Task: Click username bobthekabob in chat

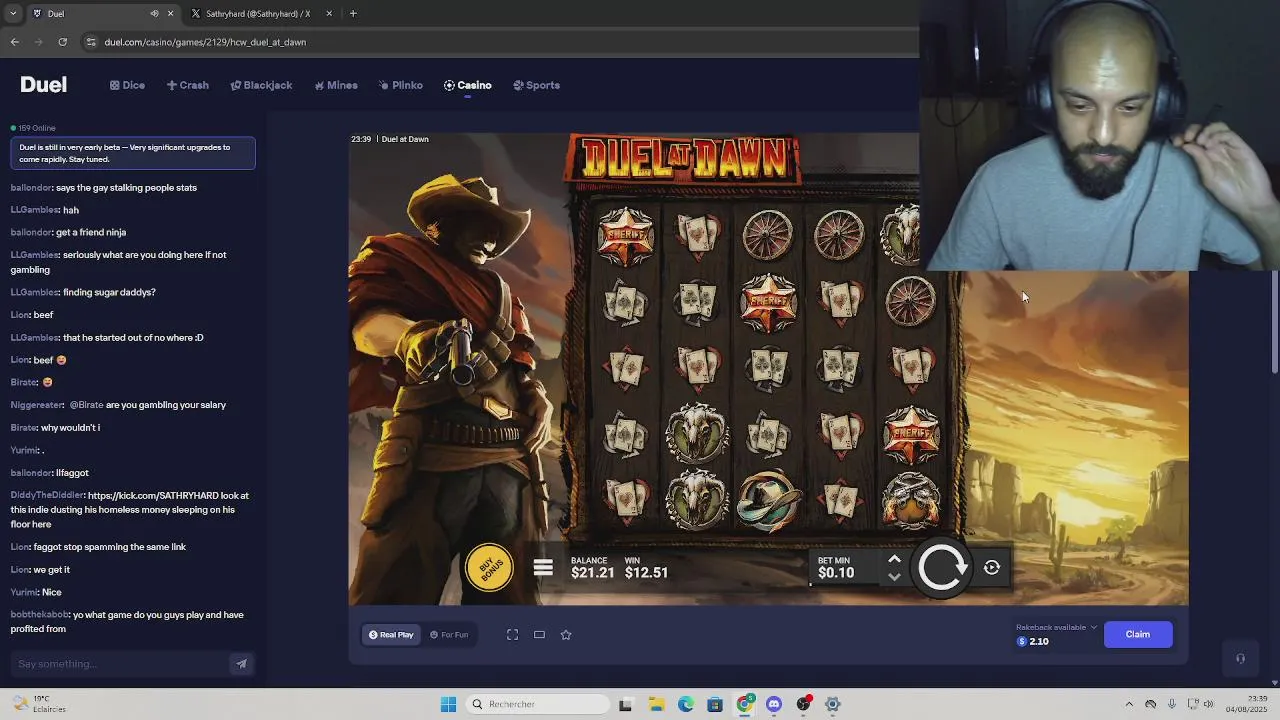Action: (x=40, y=615)
